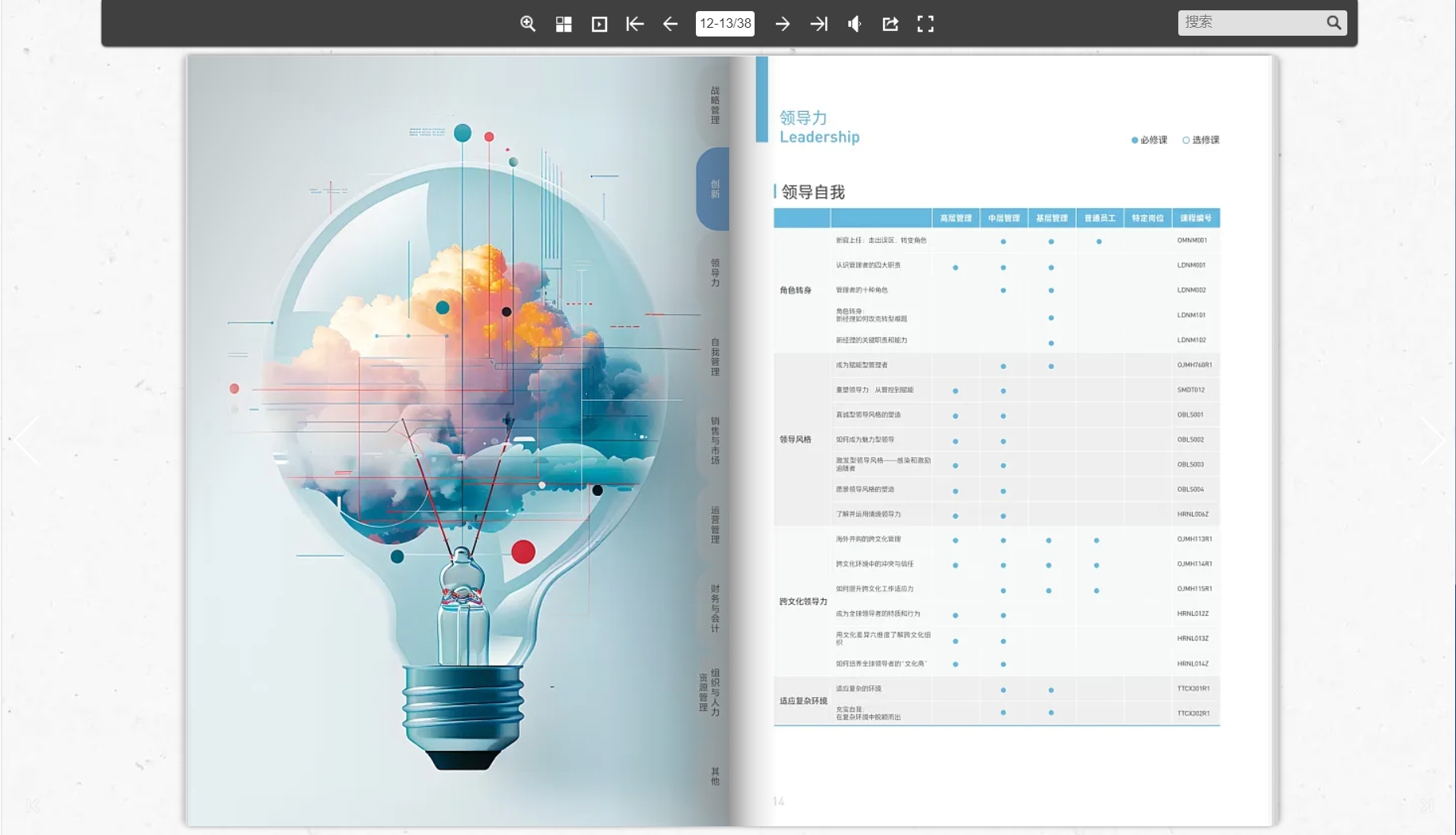Screen dimensions: 1456x835
Task: Toggle fullscreen mode
Action: (x=925, y=24)
